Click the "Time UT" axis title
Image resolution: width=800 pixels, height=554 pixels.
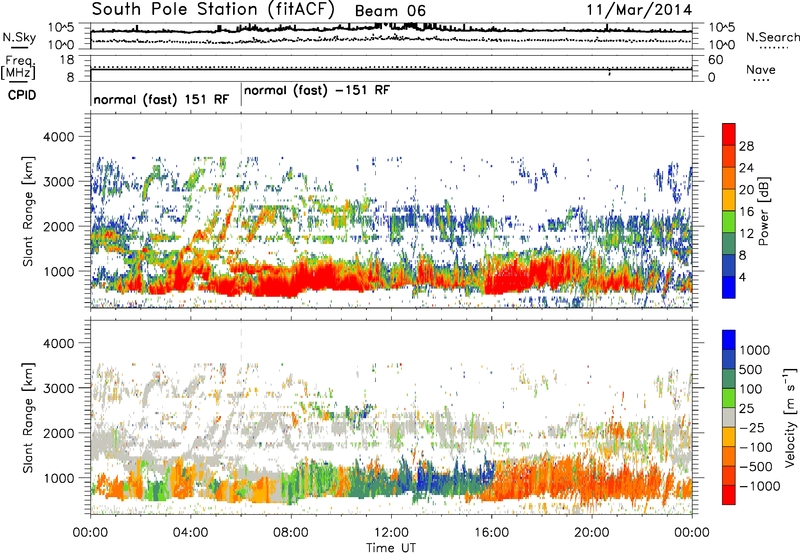click(391, 547)
